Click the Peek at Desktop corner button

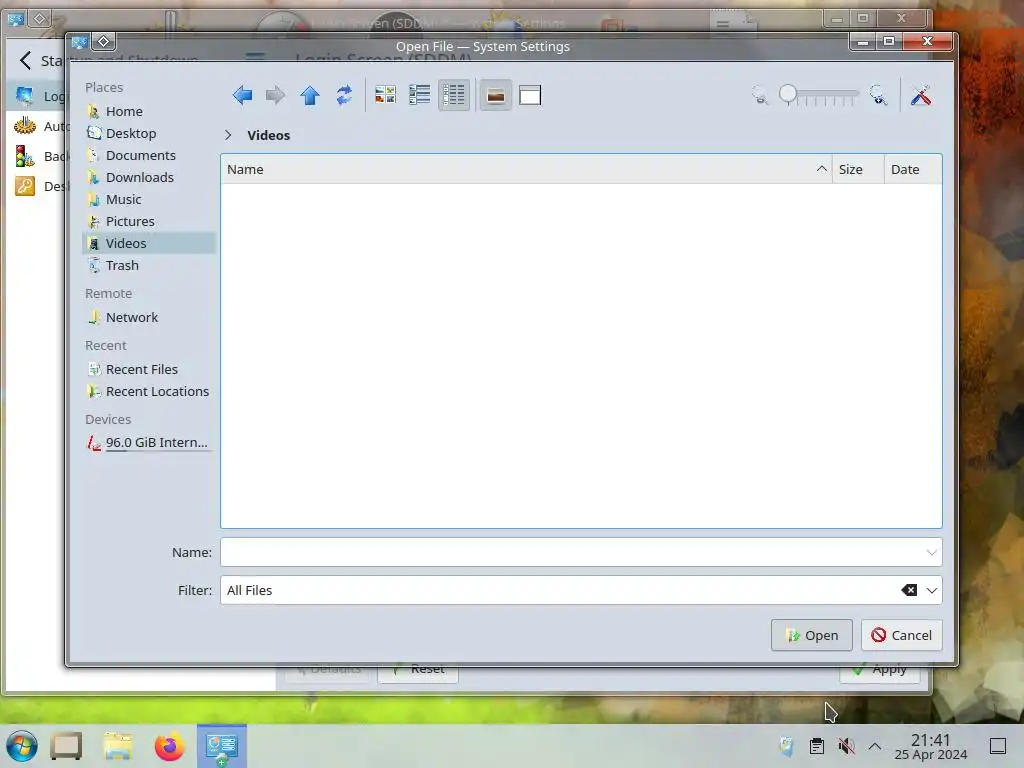pos(998,746)
